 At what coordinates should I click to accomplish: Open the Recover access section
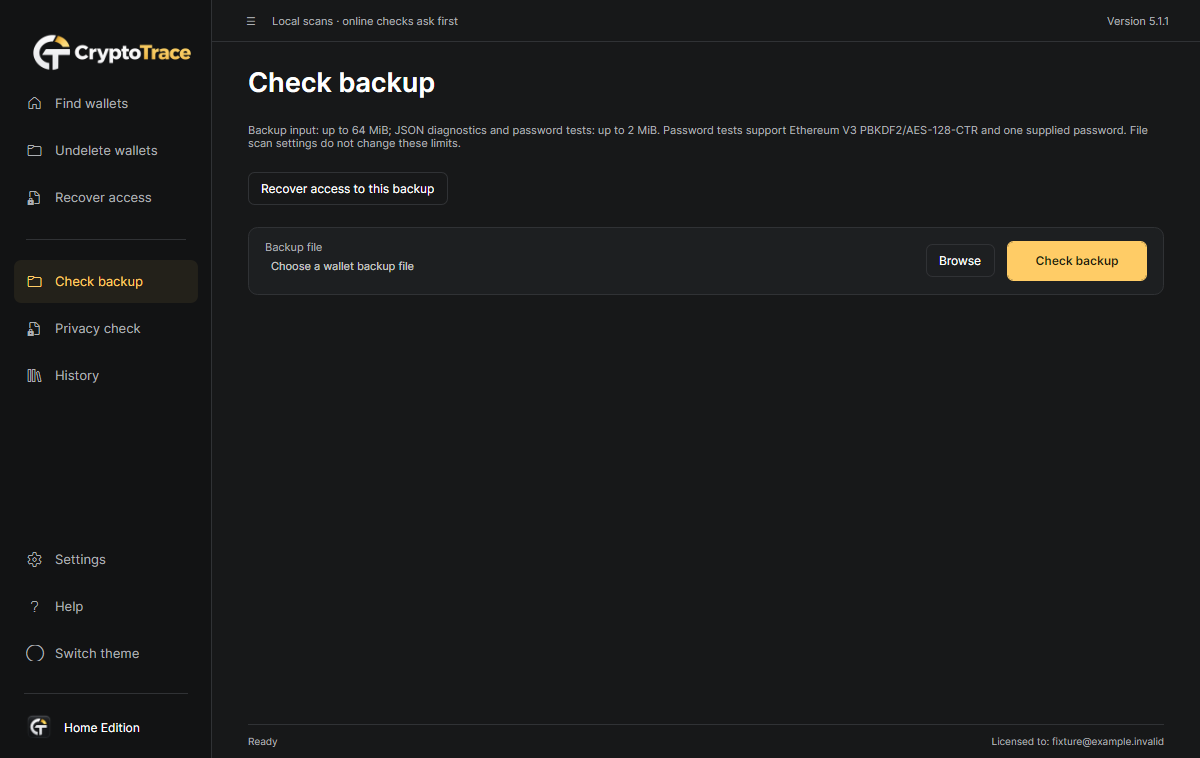106,197
